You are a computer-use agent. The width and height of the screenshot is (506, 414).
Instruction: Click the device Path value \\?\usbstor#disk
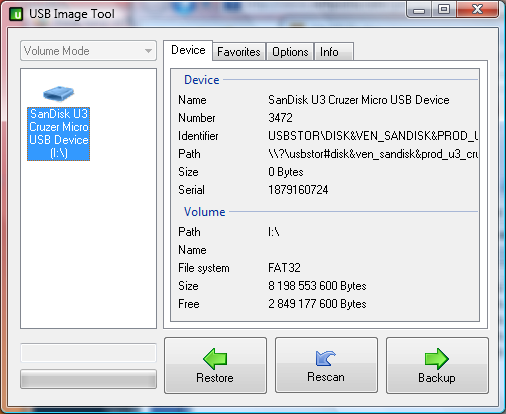[x=373, y=154]
